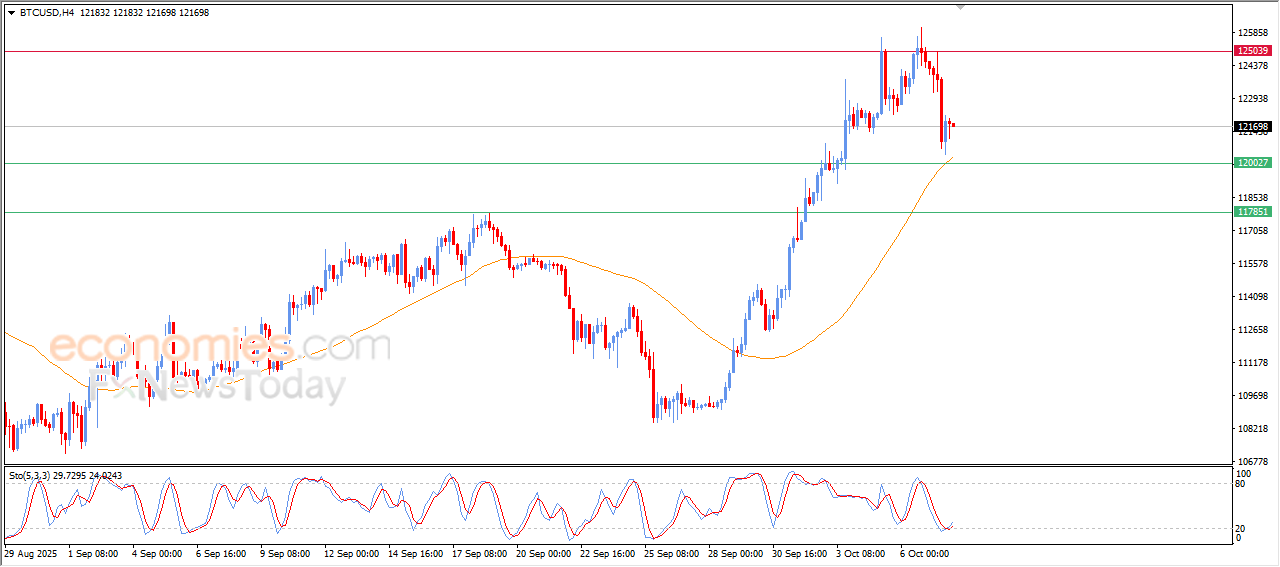The height and width of the screenshot is (567, 1280).
Task: Click the green 117851 price label
Action: point(1253,212)
